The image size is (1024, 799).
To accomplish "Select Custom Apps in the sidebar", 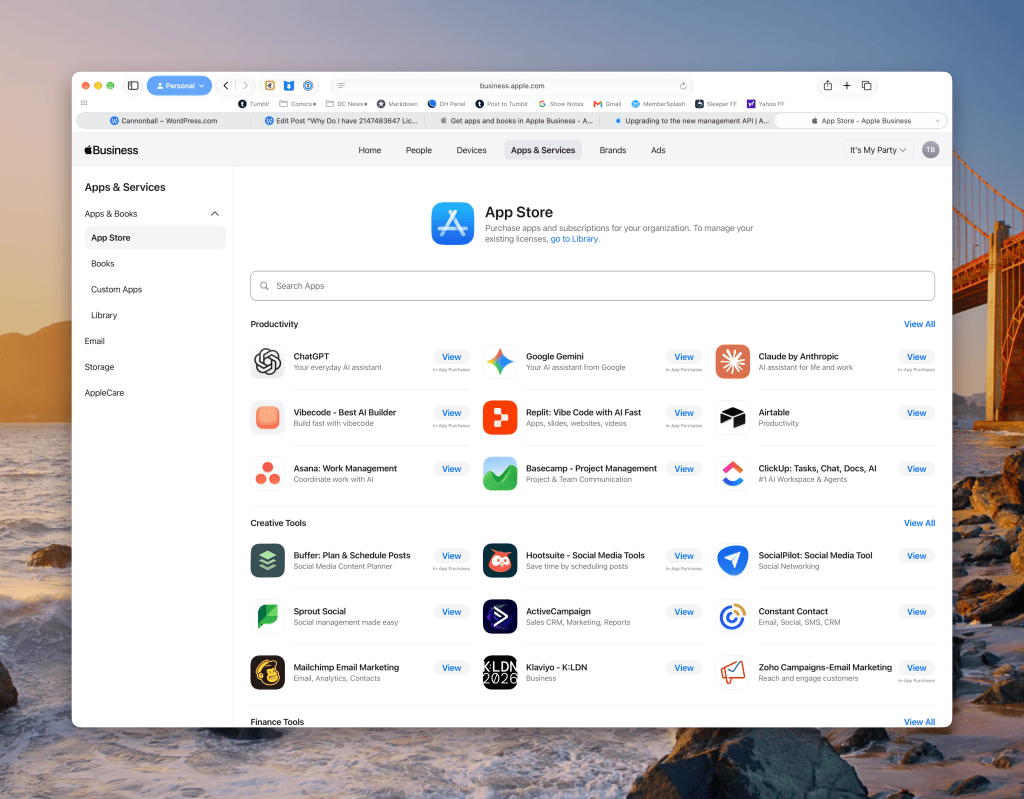I will (116, 289).
